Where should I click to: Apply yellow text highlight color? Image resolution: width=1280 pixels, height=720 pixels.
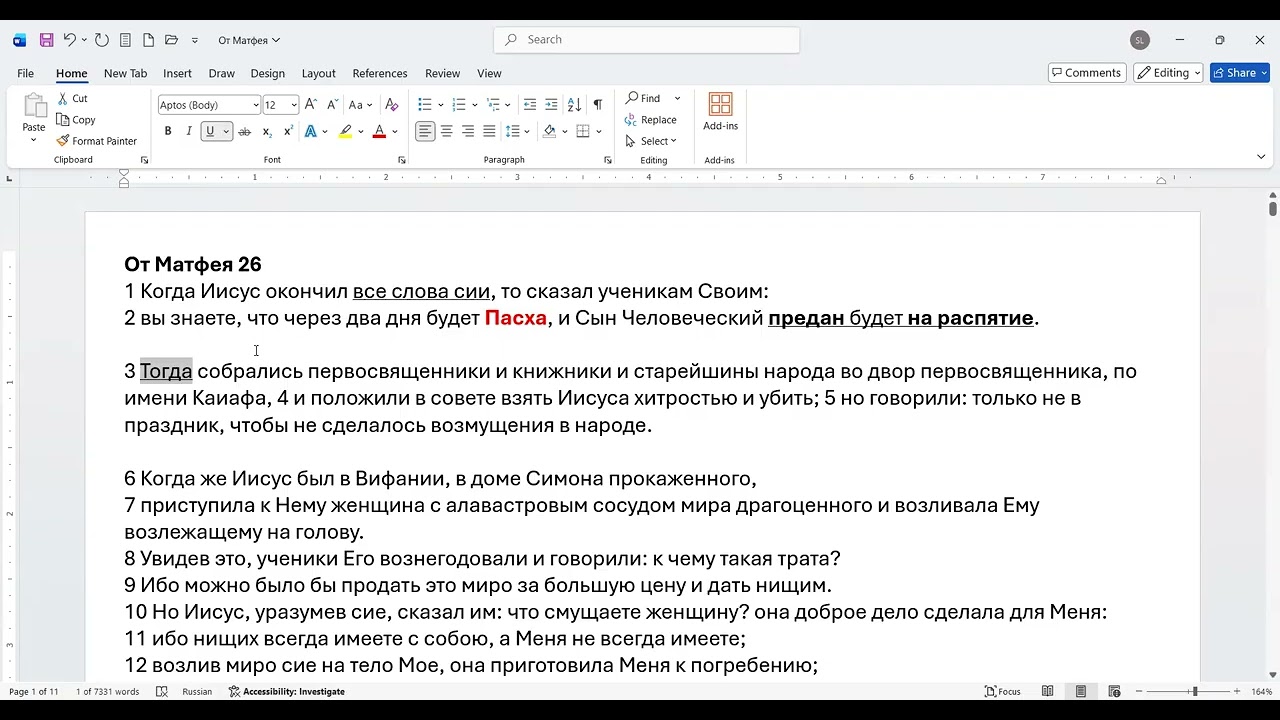pos(345,131)
